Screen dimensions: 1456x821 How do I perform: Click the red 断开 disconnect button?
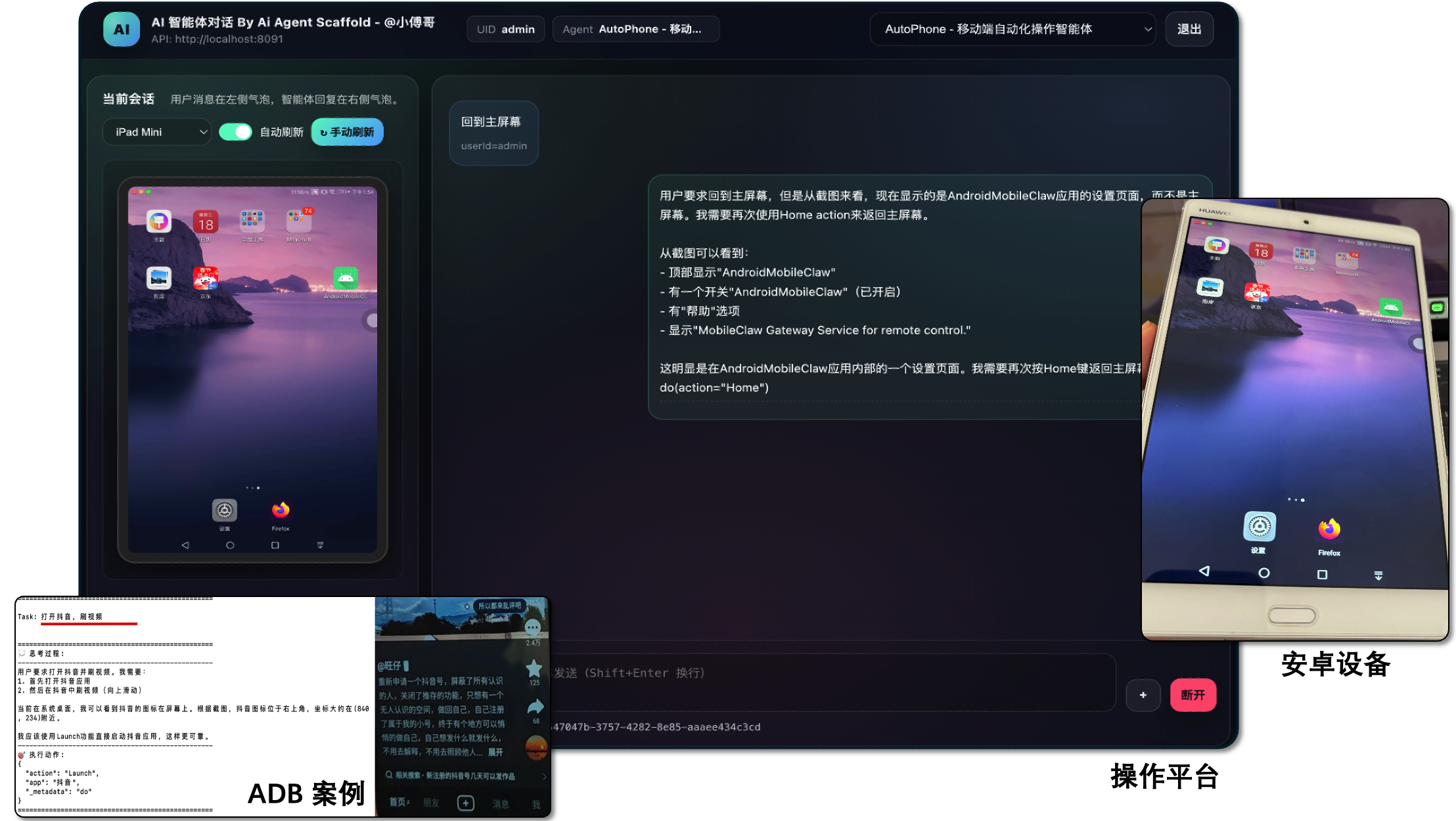[1193, 695]
